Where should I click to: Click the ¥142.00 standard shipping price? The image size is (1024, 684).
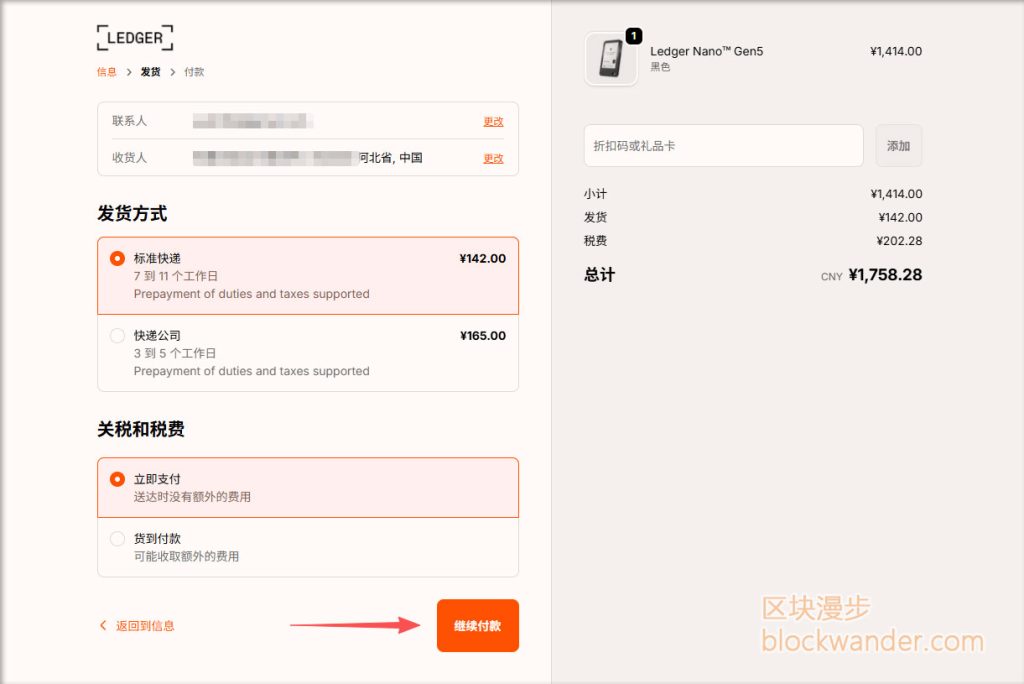point(483,258)
